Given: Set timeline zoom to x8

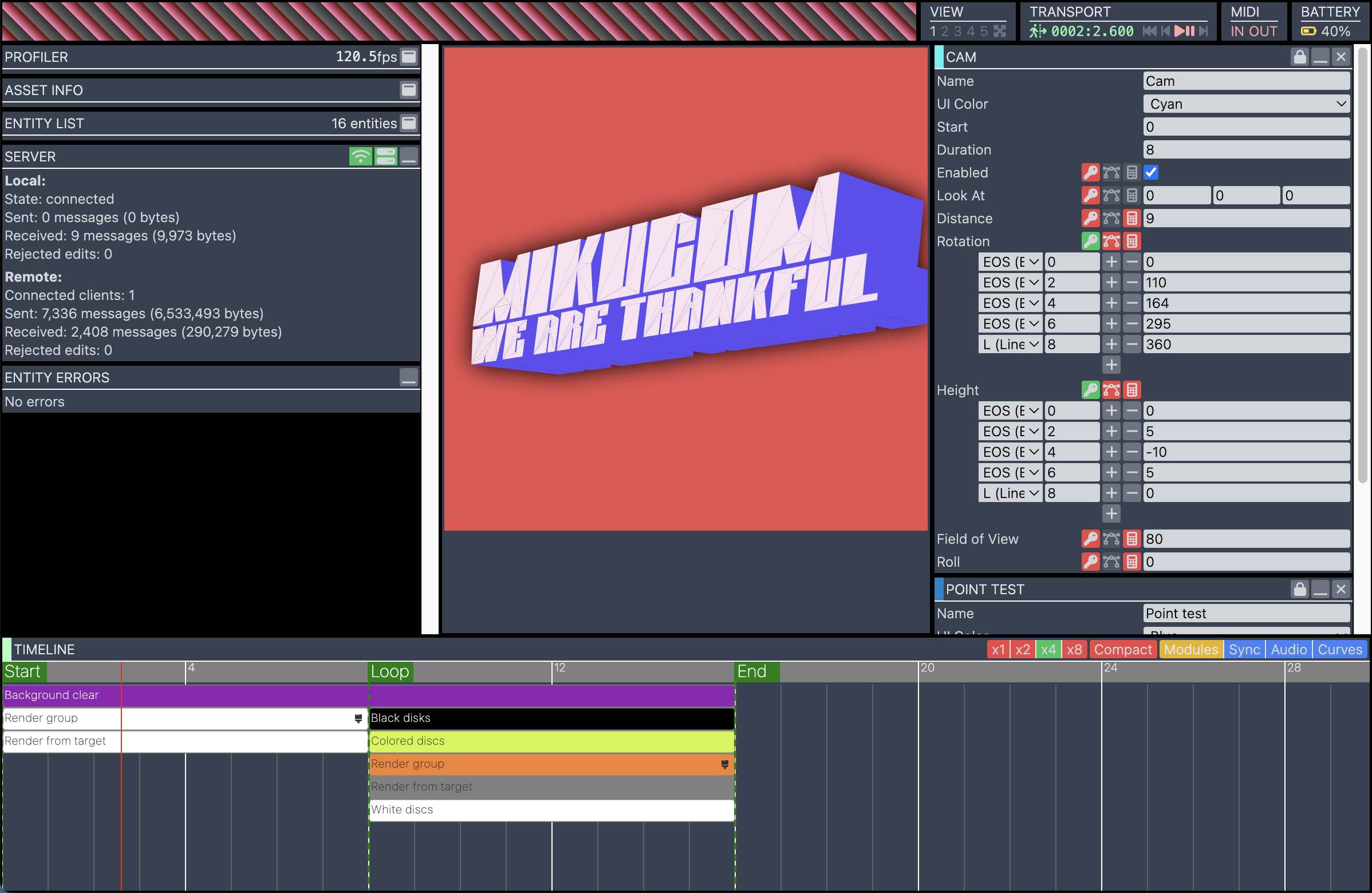Looking at the screenshot, I should pos(1074,650).
